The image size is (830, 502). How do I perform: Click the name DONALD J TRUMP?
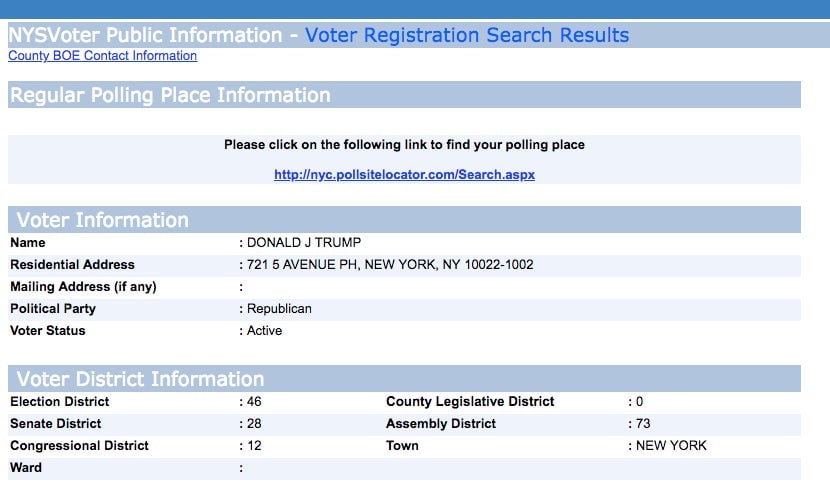[x=304, y=243]
